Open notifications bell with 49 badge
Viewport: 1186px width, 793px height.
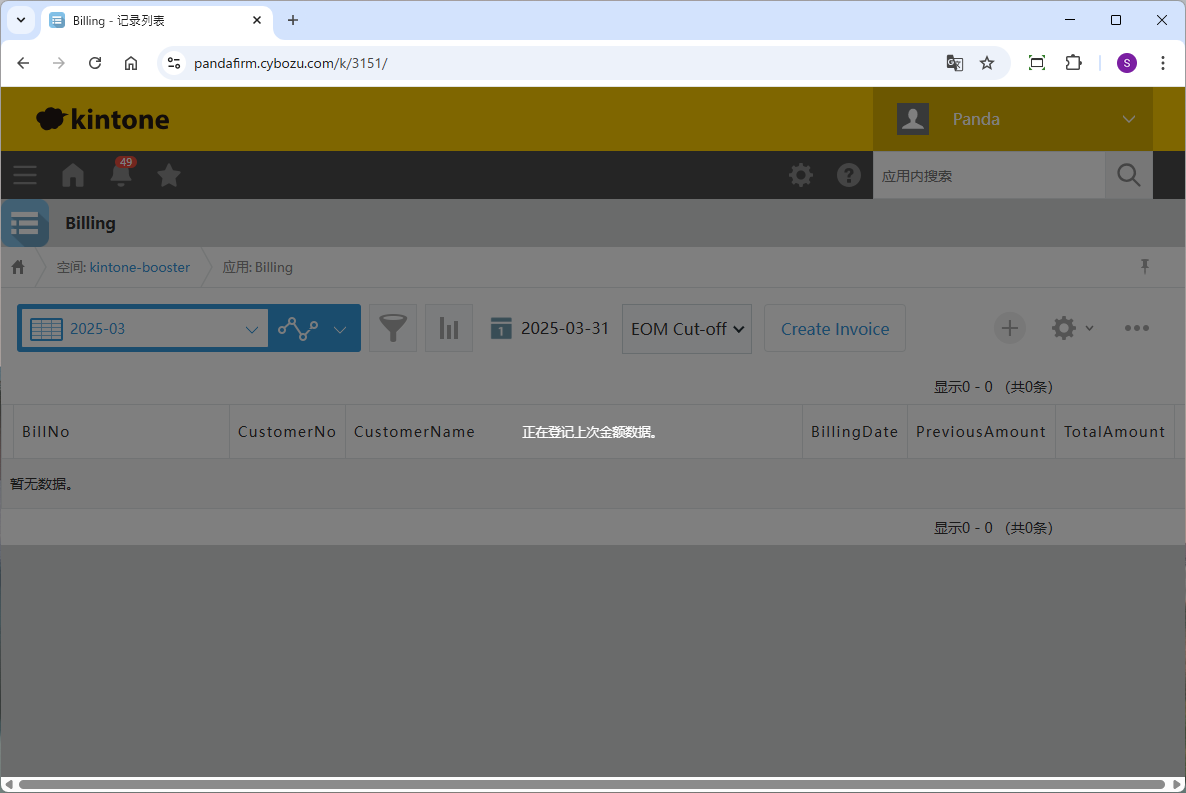[x=121, y=175]
